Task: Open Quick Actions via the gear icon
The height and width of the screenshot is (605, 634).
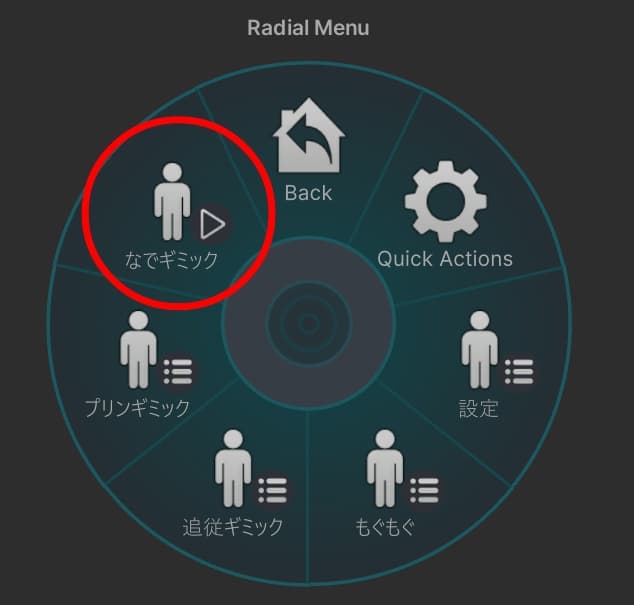Action: coord(446,202)
